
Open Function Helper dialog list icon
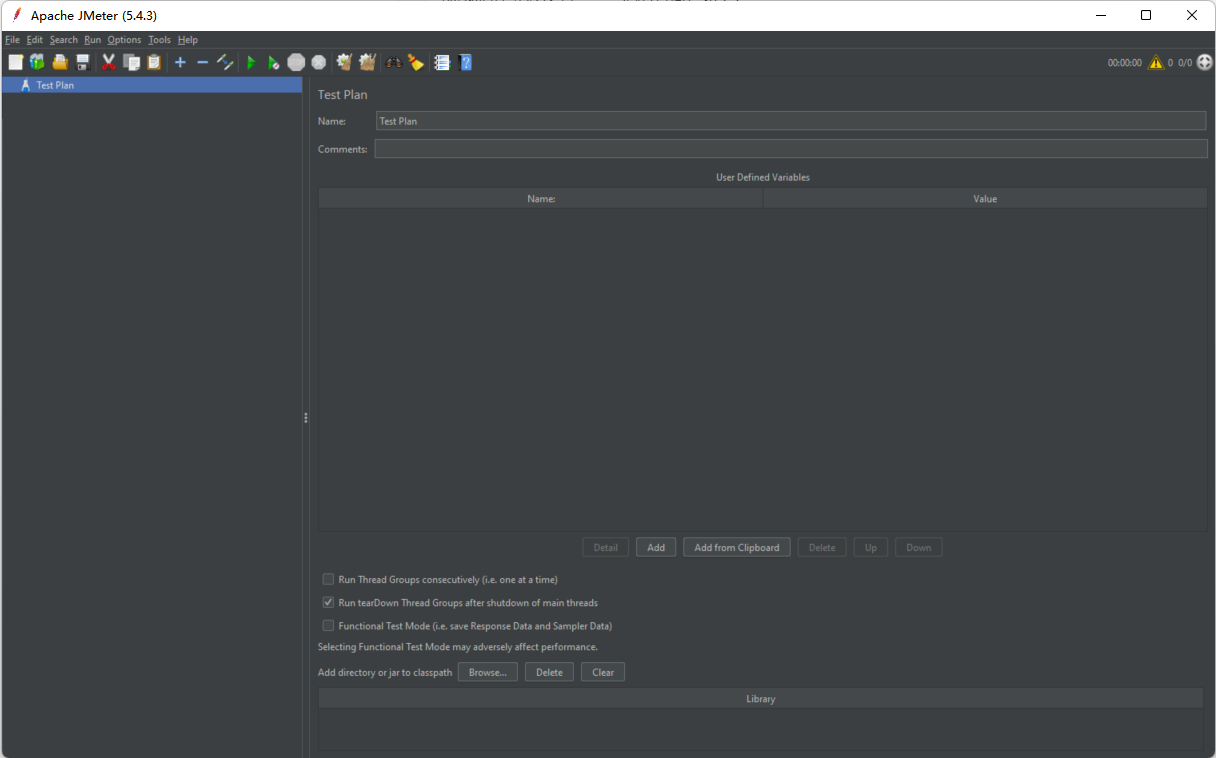[x=442, y=62]
